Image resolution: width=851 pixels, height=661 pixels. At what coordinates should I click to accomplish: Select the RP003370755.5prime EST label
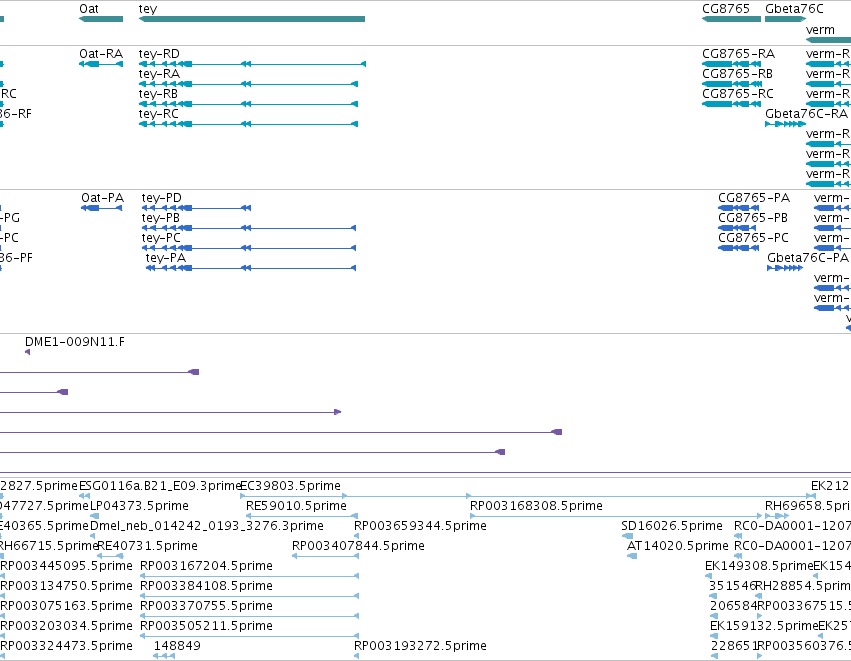[x=206, y=606]
